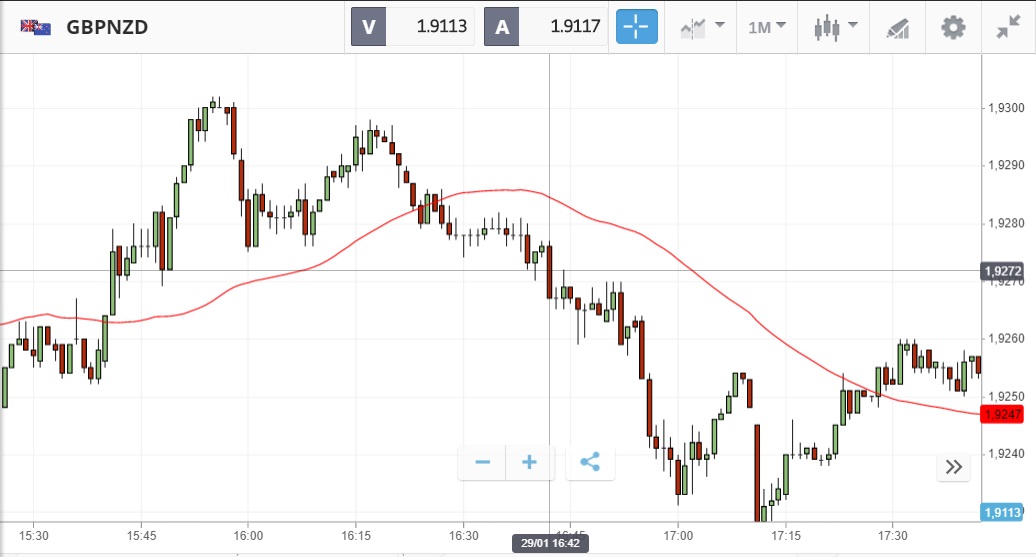
Task: Click the 17:00 label on time axis
Action: 678,534
